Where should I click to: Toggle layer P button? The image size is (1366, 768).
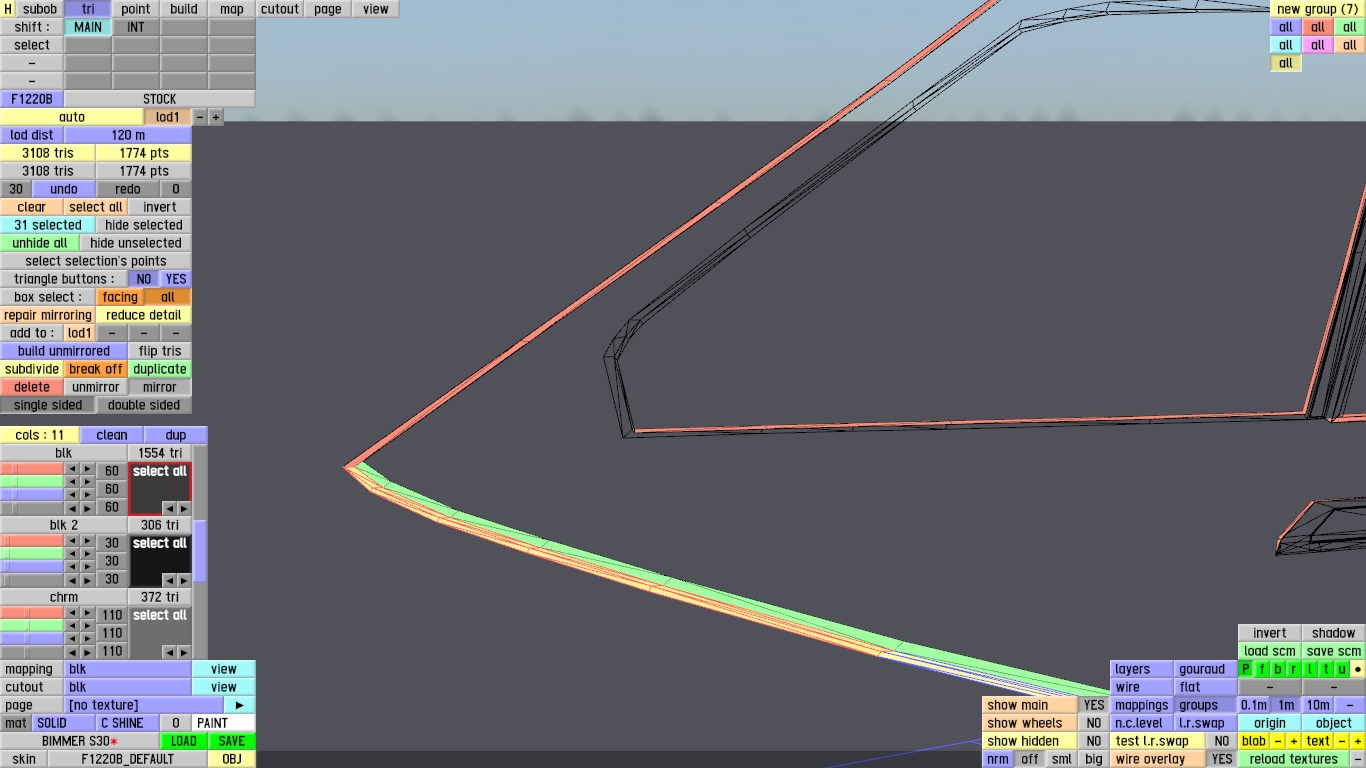coord(1246,669)
